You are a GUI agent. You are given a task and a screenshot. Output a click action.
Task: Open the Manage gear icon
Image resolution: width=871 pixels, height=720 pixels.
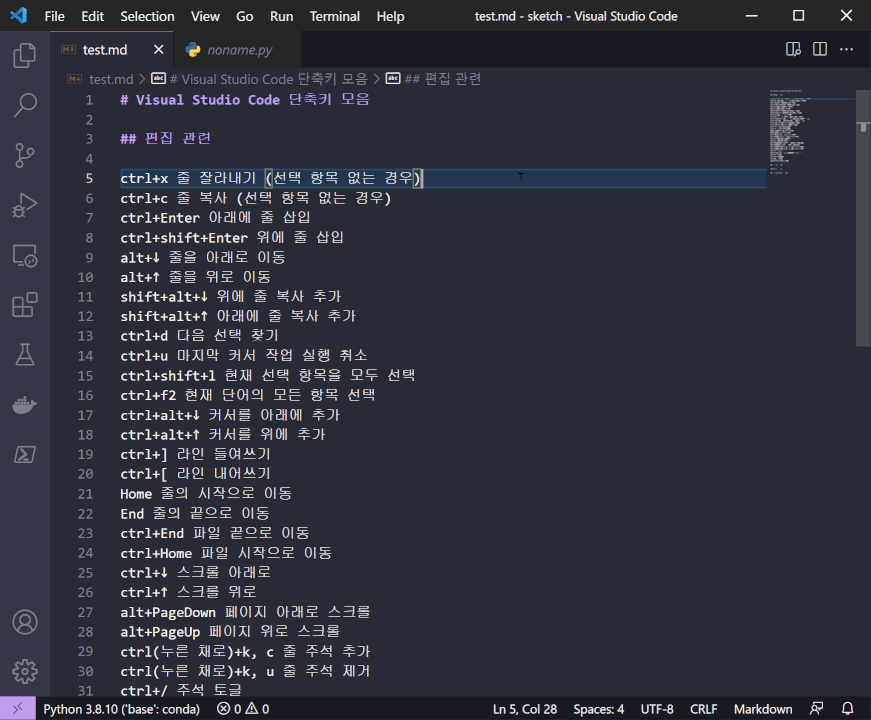tap(24, 672)
